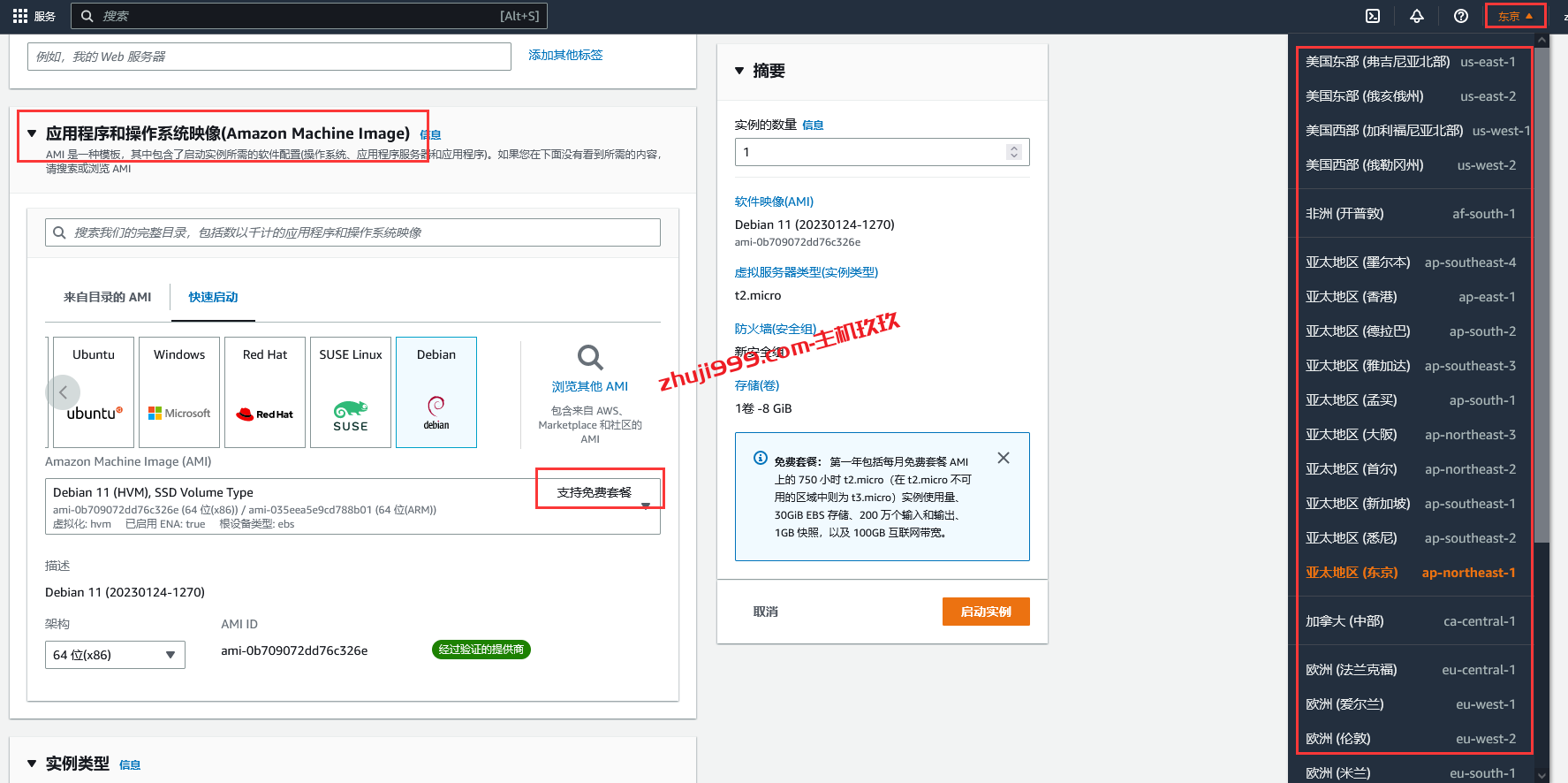Click the magnifier icon in top search bar

tap(87, 16)
